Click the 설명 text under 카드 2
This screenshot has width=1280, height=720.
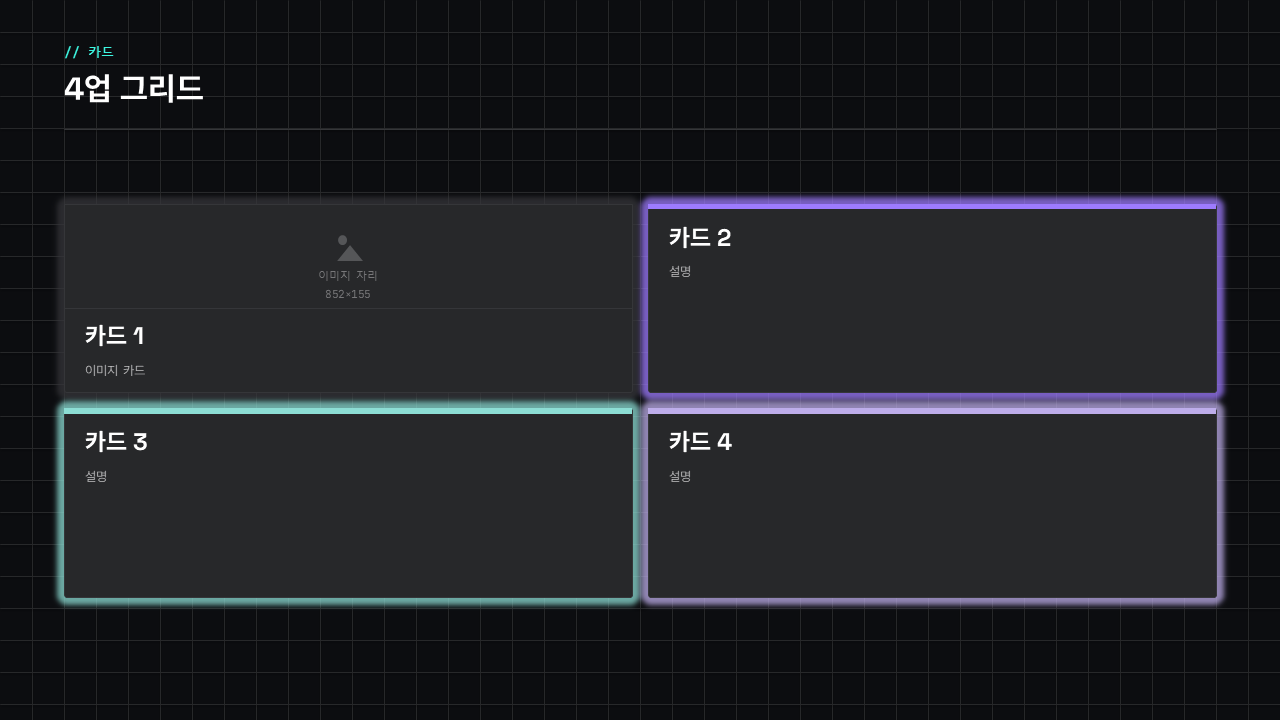click(x=680, y=271)
